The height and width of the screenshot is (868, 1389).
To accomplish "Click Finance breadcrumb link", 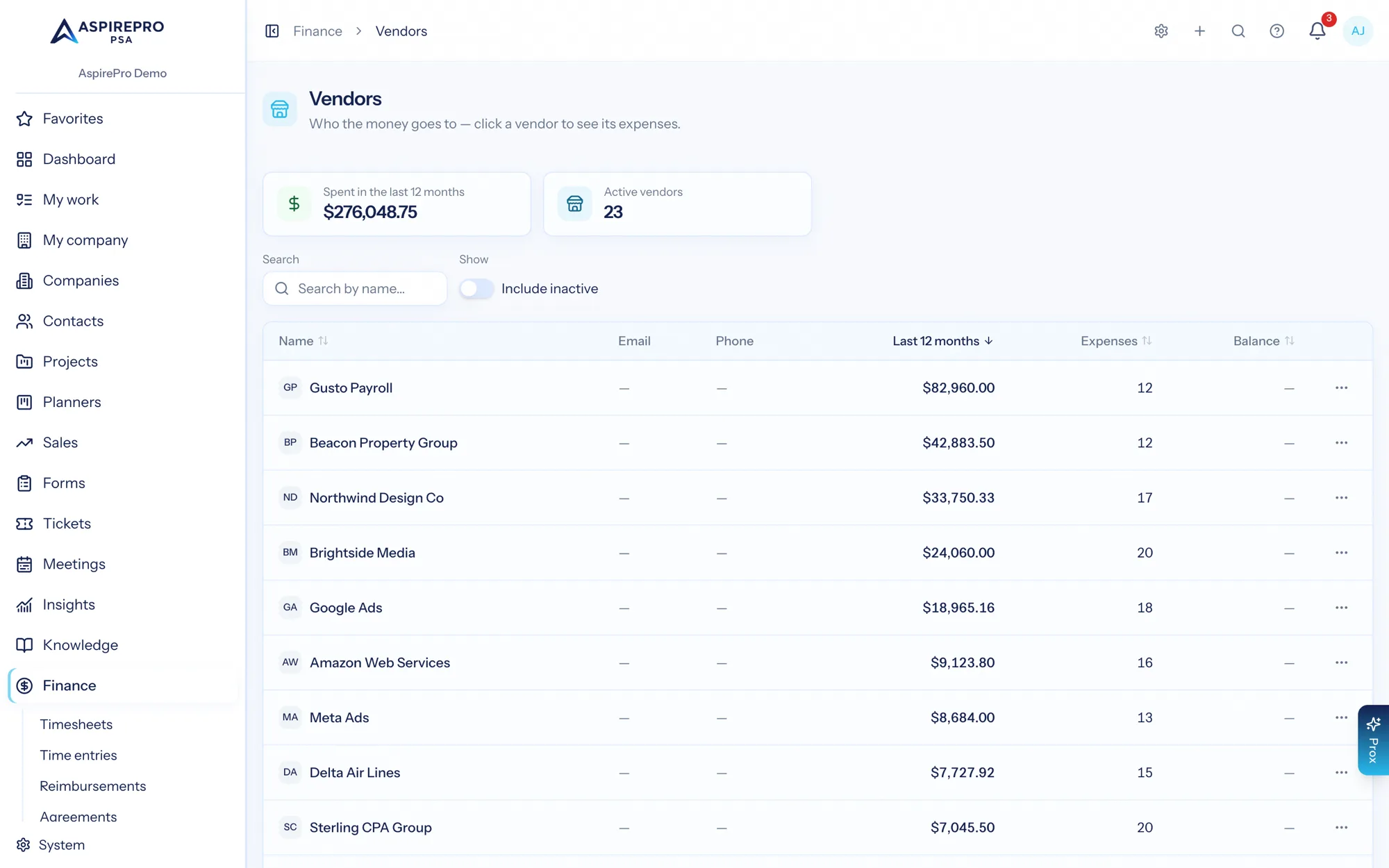I will pos(317,31).
